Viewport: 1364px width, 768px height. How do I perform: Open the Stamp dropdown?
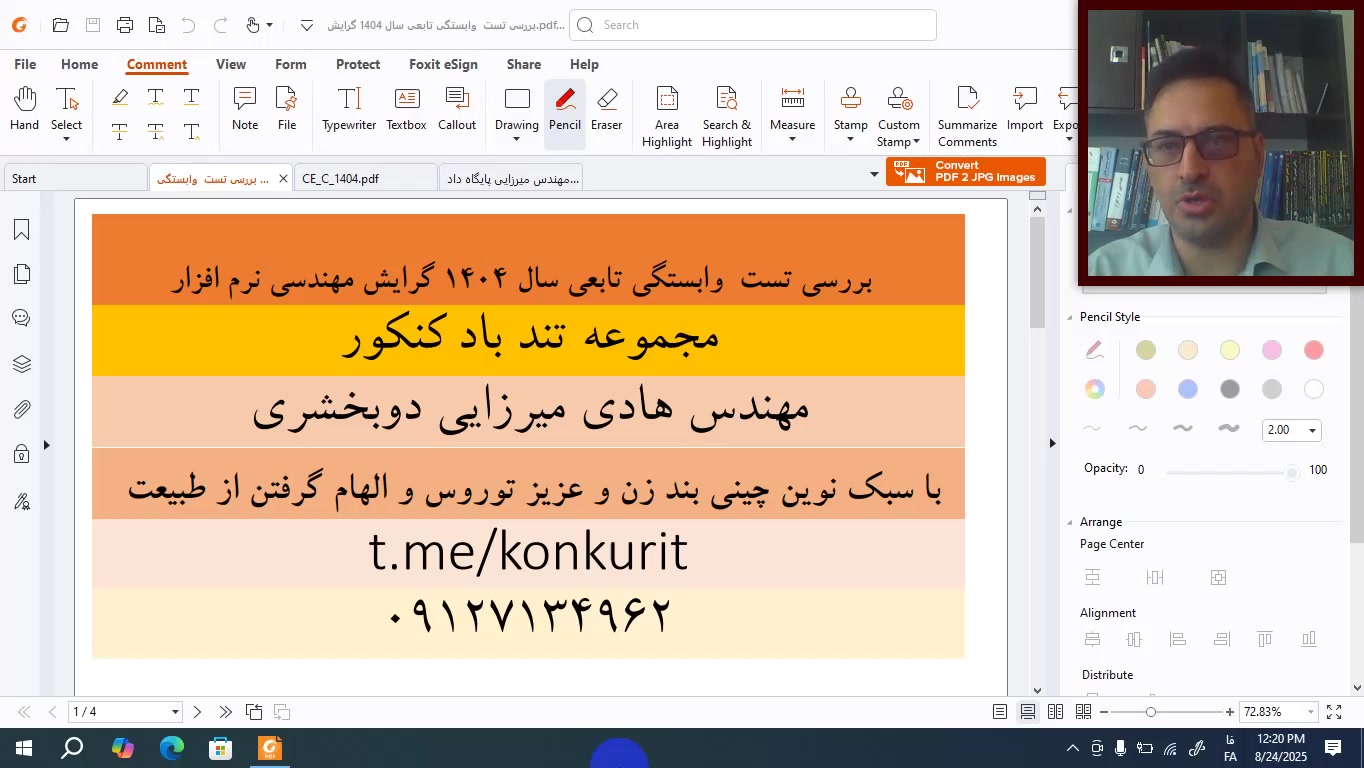point(851,139)
